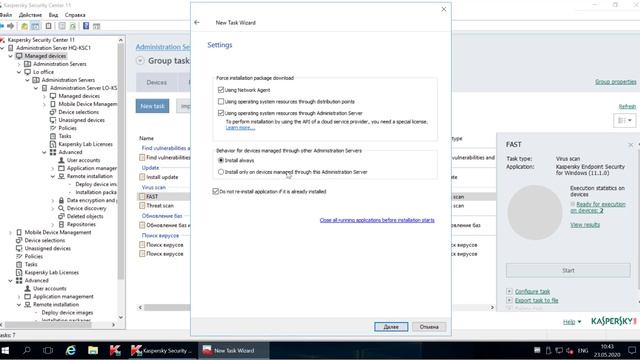
Task: Select Install only on devices managed through this server
Action: coord(221,172)
